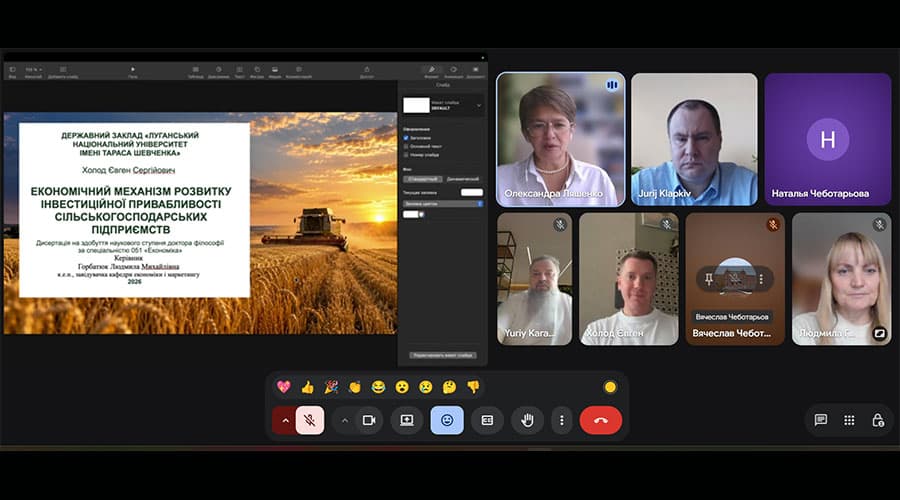
Task: Select the Format tab in Keynote toolbar
Action: tap(431, 72)
